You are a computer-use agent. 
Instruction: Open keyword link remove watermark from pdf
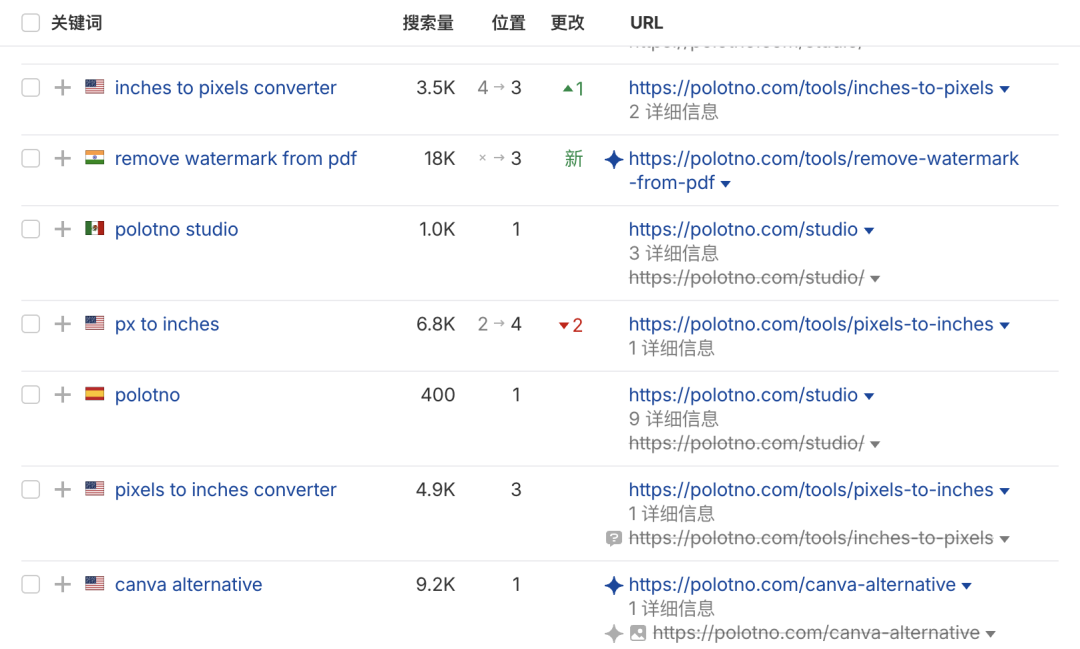pyautogui.click(x=236, y=158)
